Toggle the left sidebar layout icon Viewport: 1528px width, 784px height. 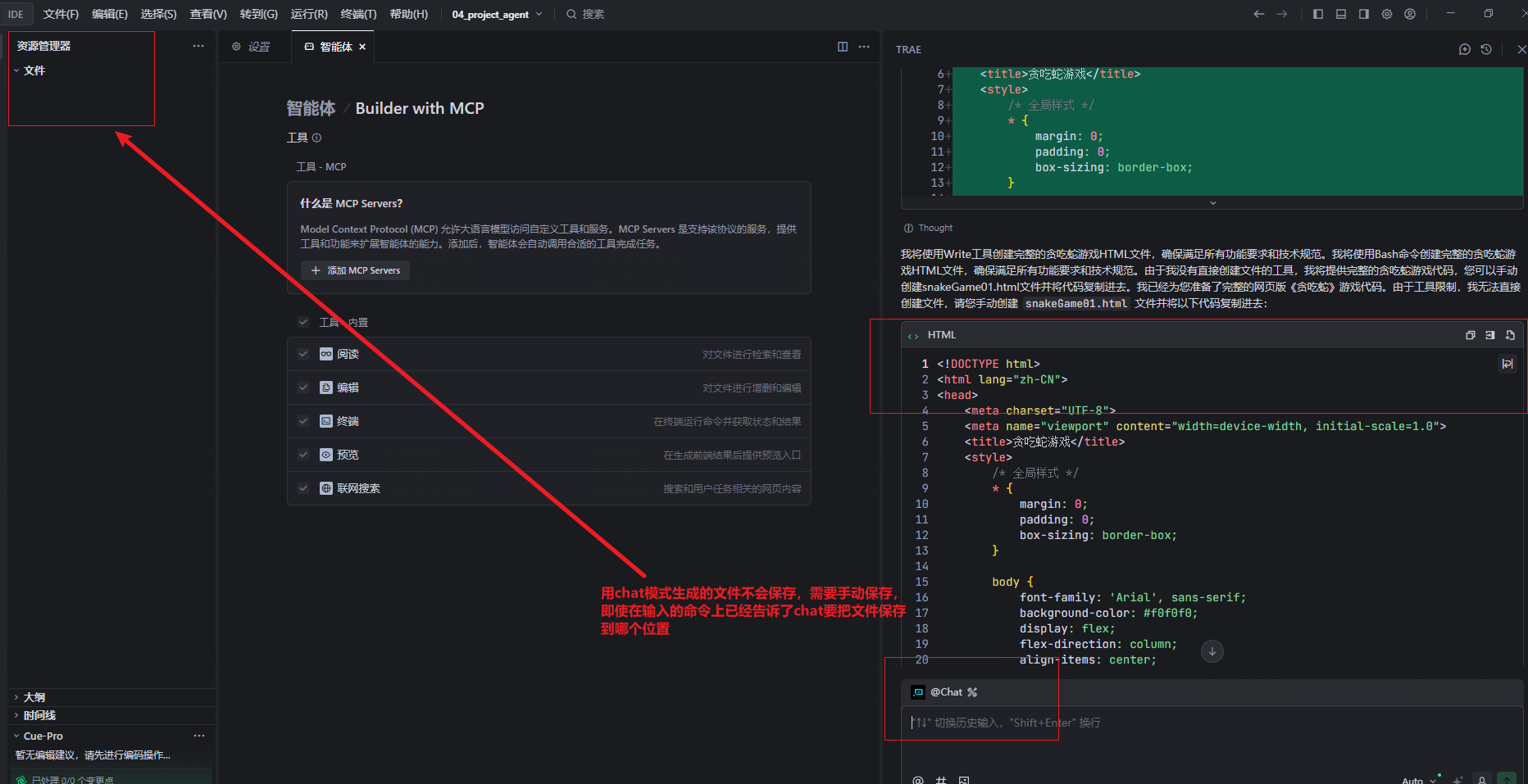1318,14
